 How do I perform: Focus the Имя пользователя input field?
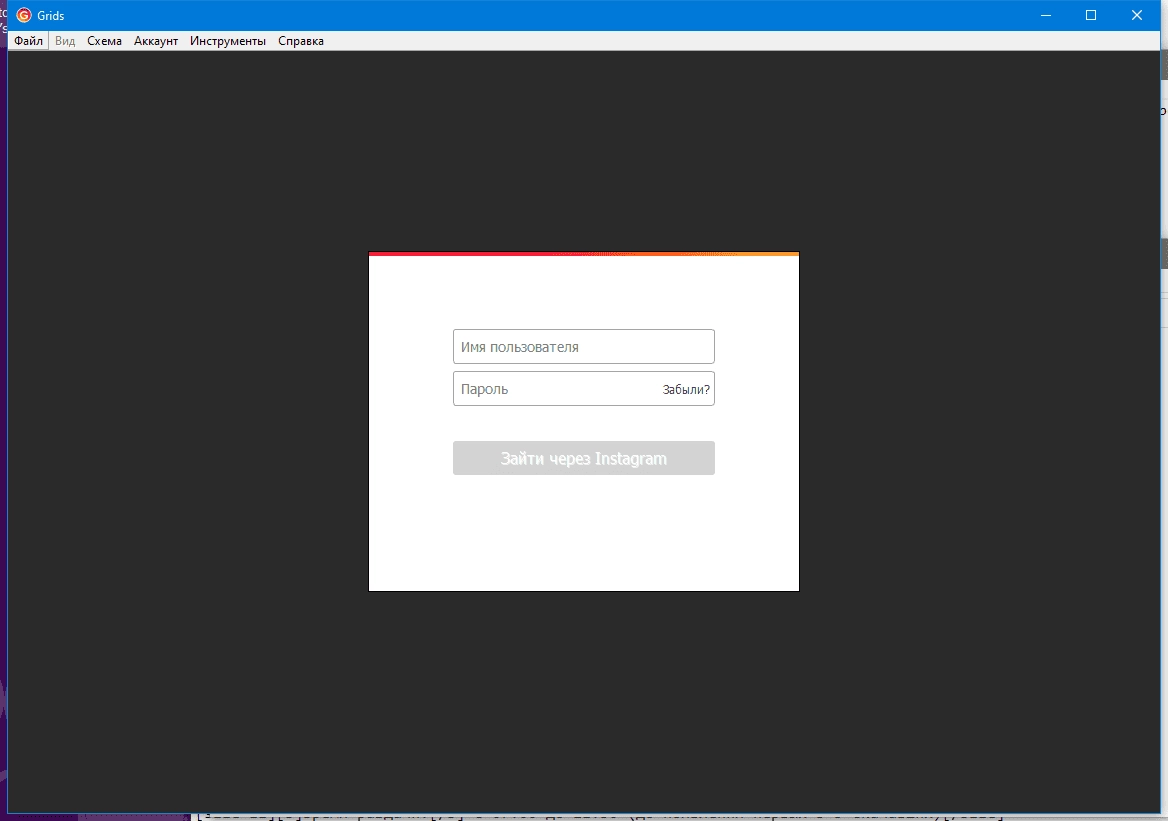click(583, 346)
